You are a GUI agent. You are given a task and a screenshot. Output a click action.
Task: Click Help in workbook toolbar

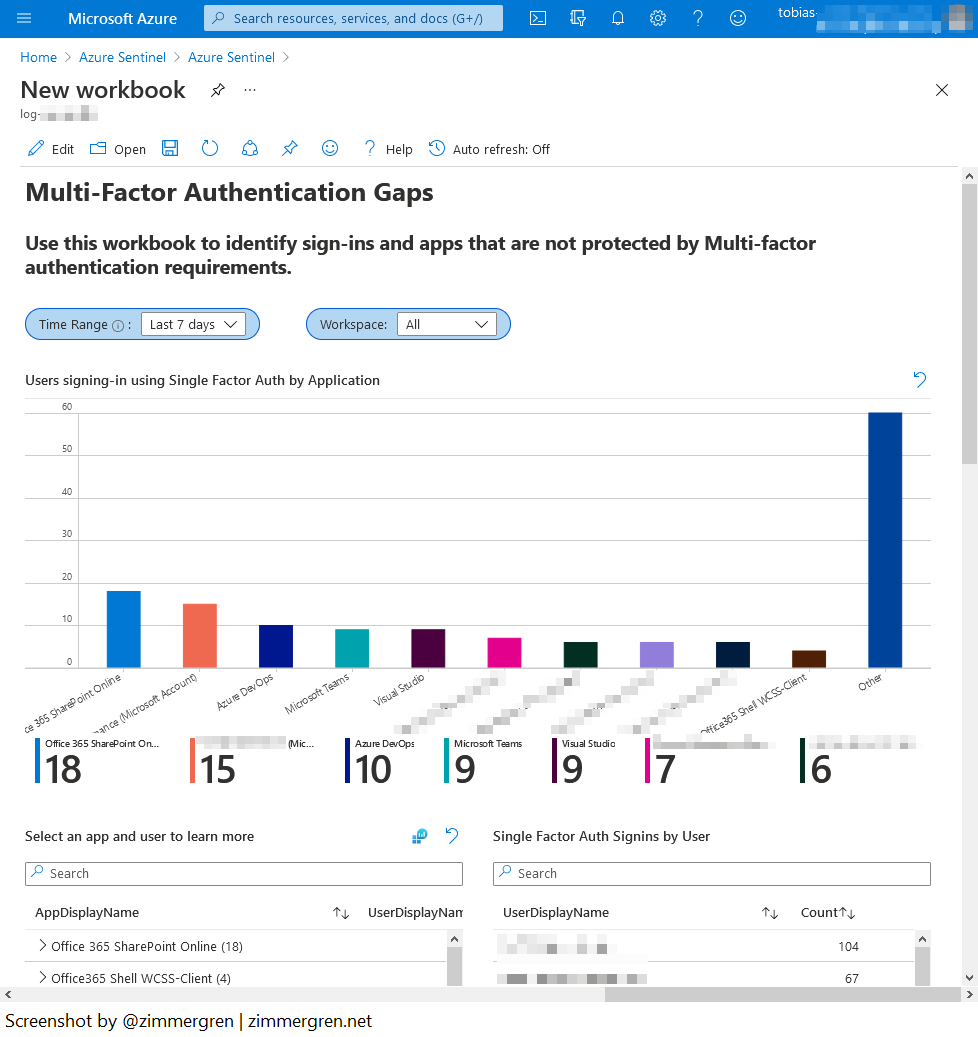[x=388, y=149]
